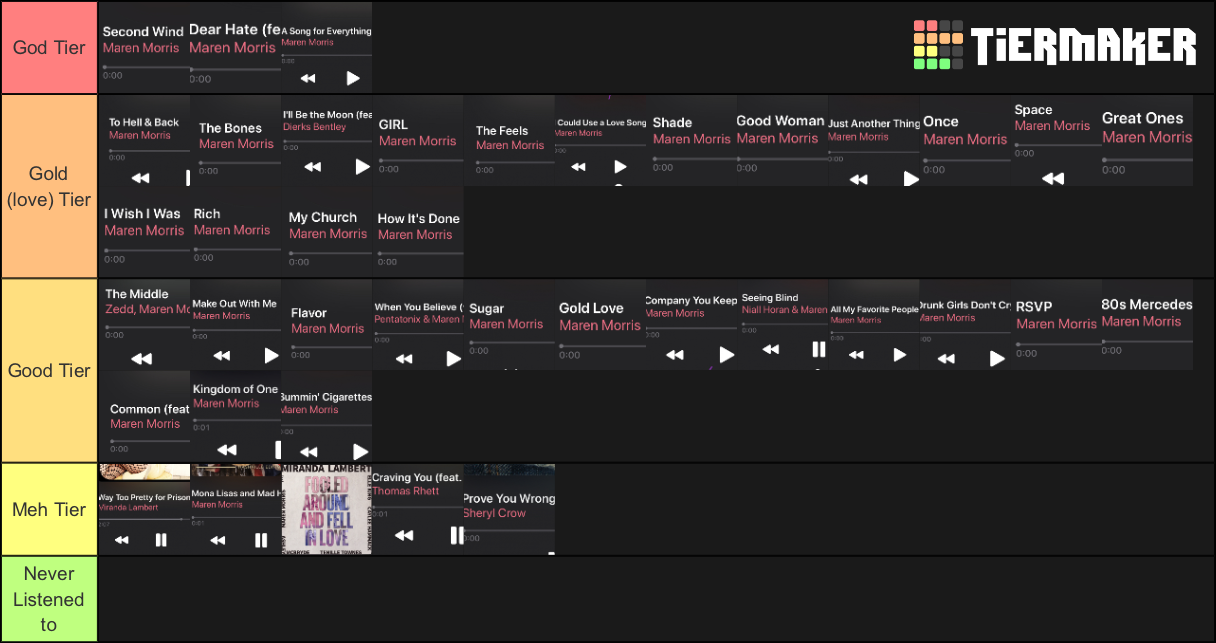Select the Good Tier label

(x=49, y=370)
